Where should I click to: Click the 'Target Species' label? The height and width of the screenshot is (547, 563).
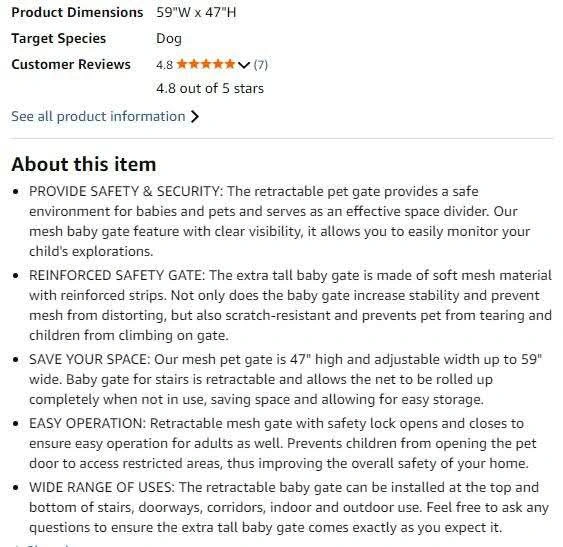point(59,38)
